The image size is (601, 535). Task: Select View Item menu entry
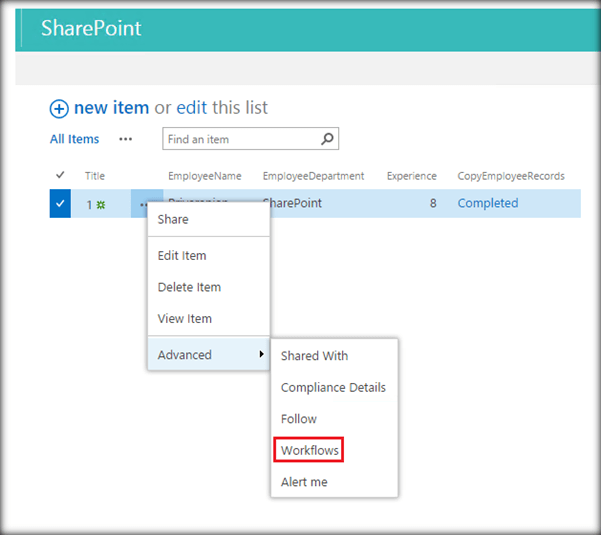tap(185, 319)
